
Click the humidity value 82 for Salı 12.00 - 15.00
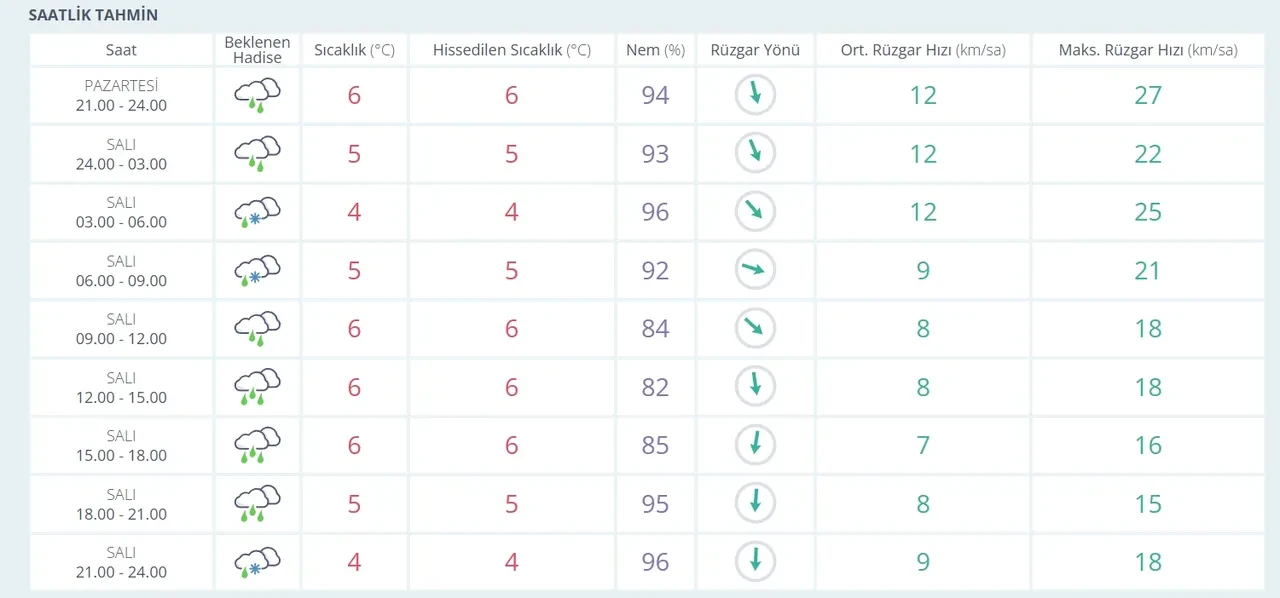(x=655, y=387)
